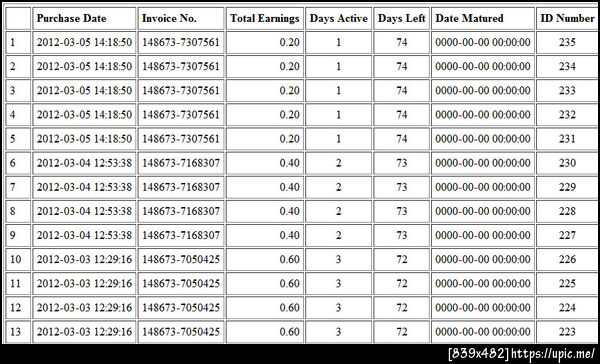600x364 pixels.
Task: Select row number "13" in first column
Action: tap(18, 332)
